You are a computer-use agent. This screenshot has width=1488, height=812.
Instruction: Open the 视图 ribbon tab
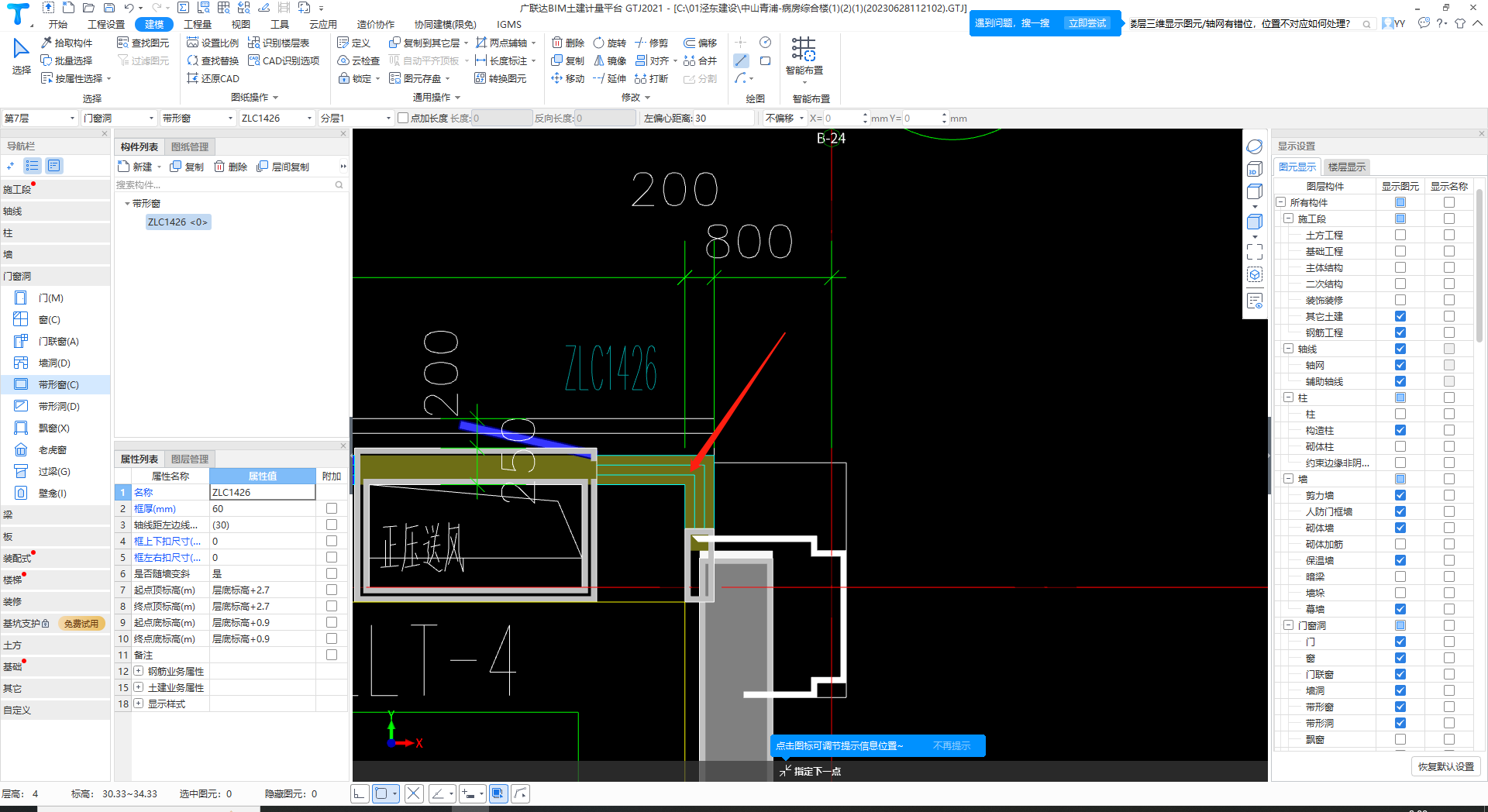click(x=241, y=24)
